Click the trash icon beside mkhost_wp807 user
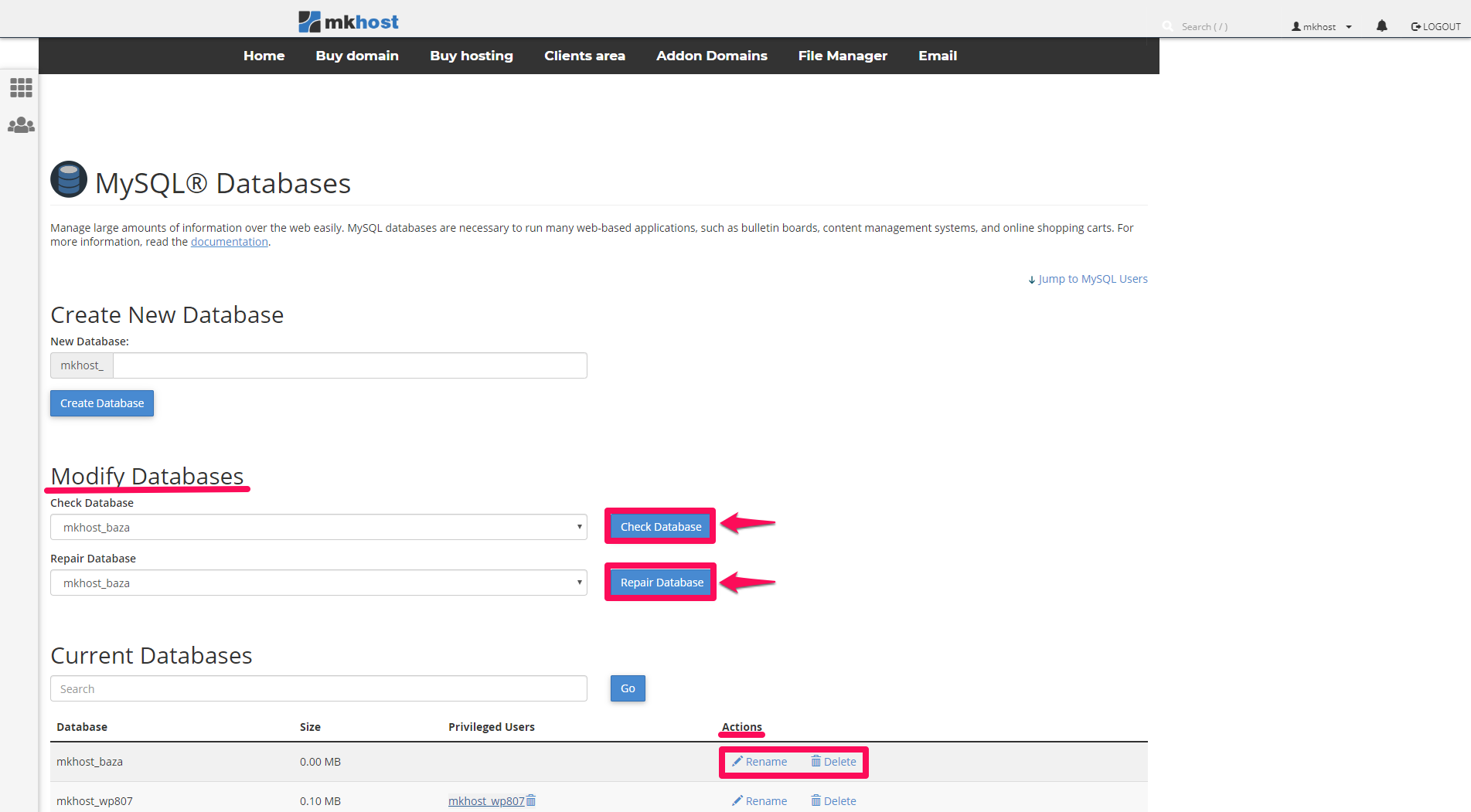The width and height of the screenshot is (1471, 812). pyautogui.click(x=531, y=800)
